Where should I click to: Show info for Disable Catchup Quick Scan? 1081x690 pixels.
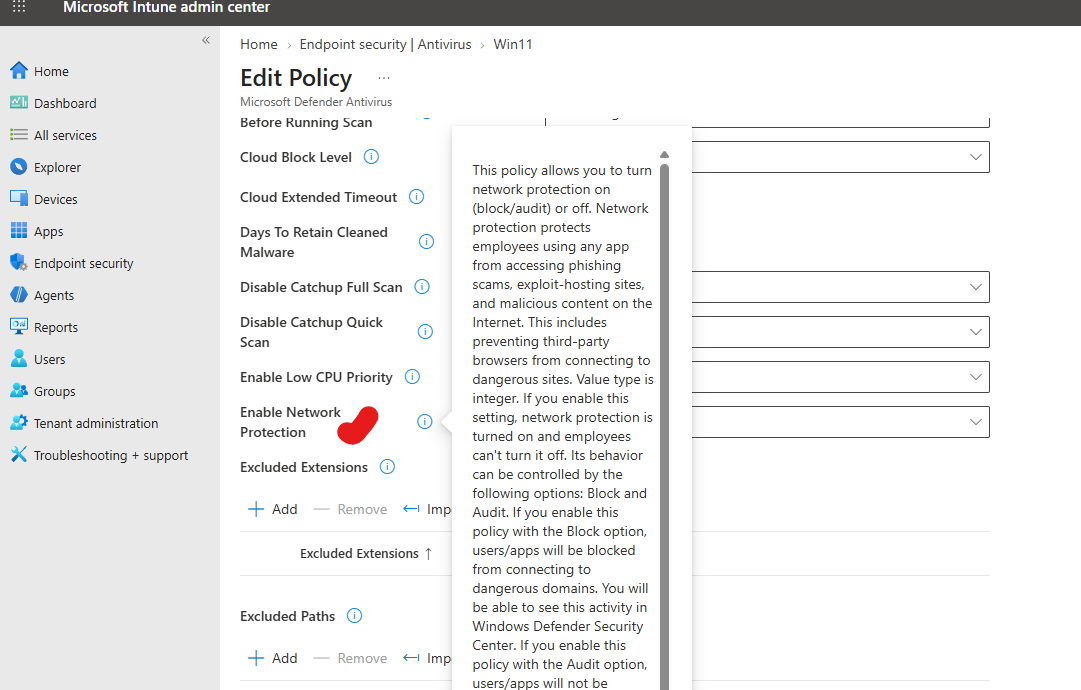tap(425, 332)
